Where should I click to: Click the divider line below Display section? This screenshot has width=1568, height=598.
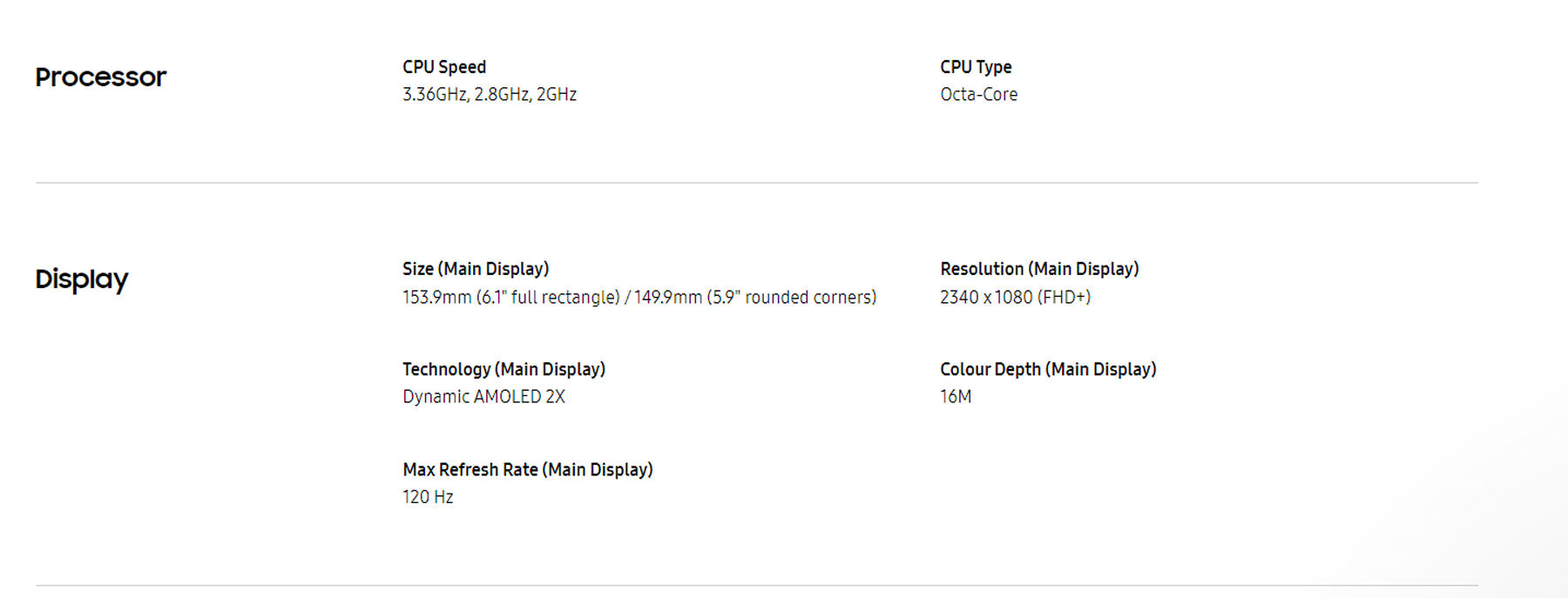pos(756,585)
